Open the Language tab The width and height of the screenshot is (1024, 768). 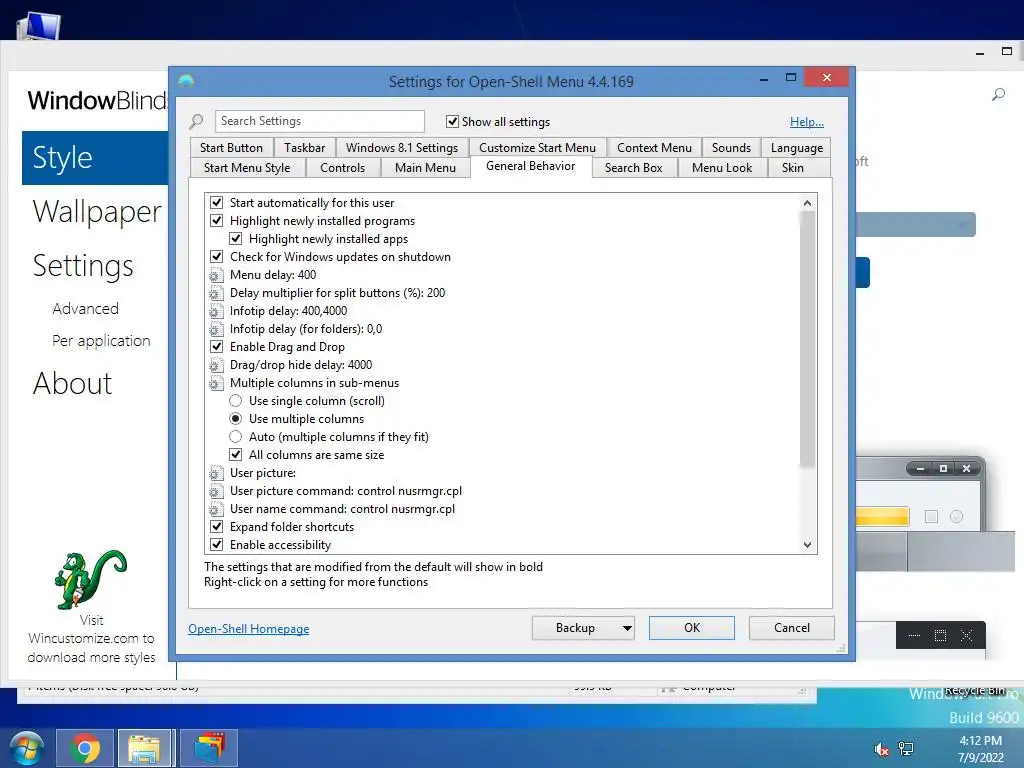tap(797, 148)
